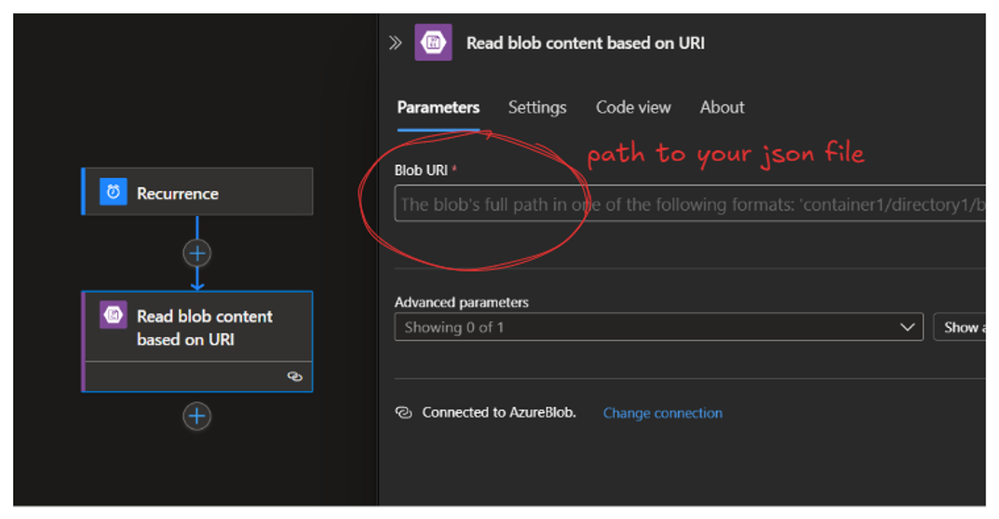The image size is (999, 519).
Task: Click the connection icon beside Connected to AzureBlob
Action: click(403, 413)
